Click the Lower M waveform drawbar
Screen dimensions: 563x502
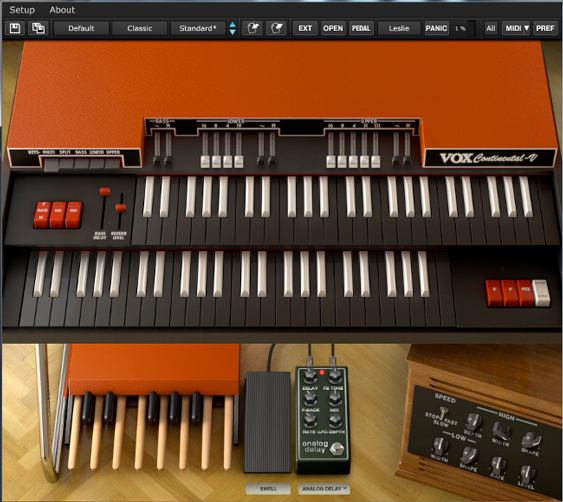272,161
